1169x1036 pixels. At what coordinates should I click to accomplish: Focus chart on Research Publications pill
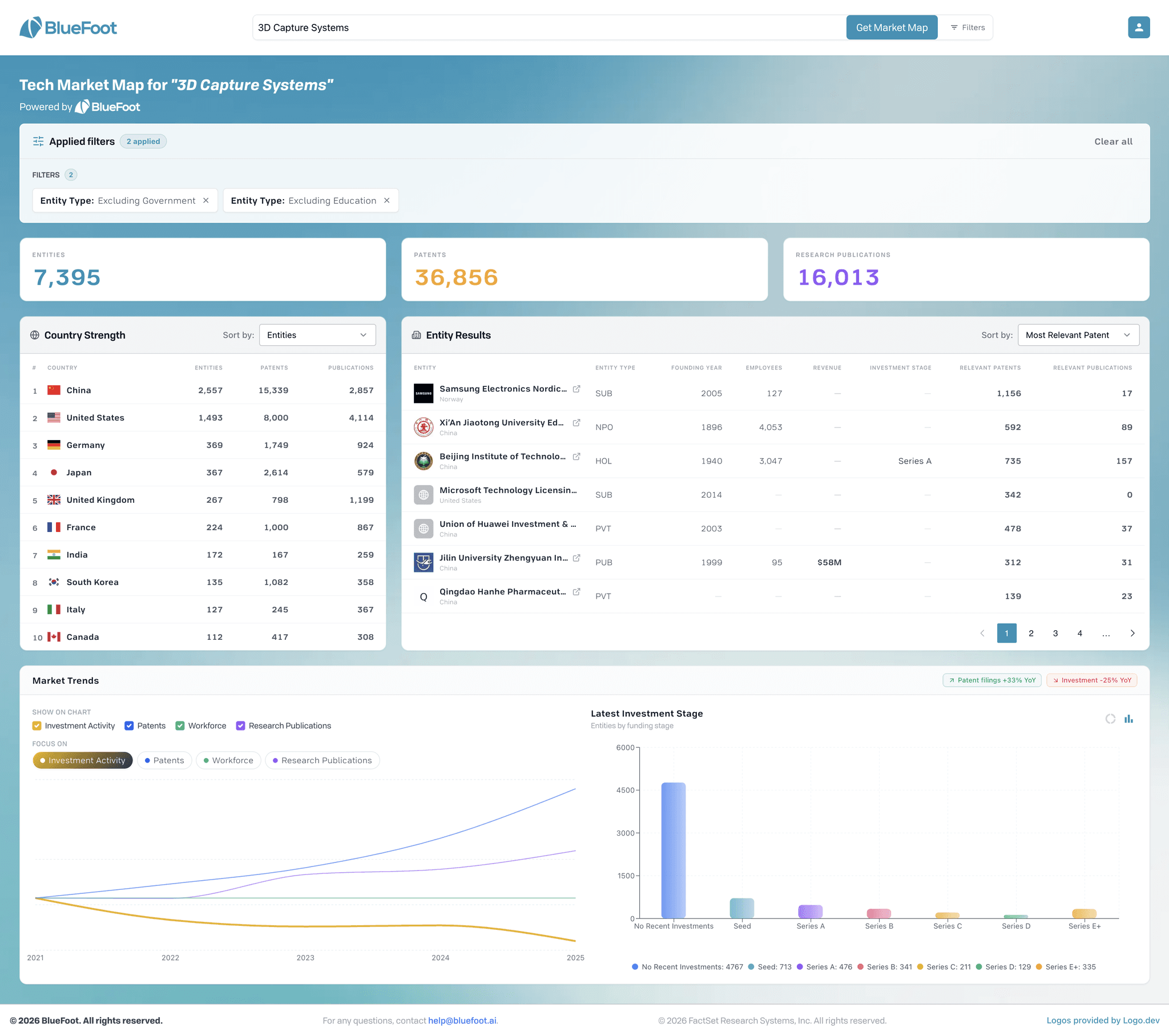322,760
